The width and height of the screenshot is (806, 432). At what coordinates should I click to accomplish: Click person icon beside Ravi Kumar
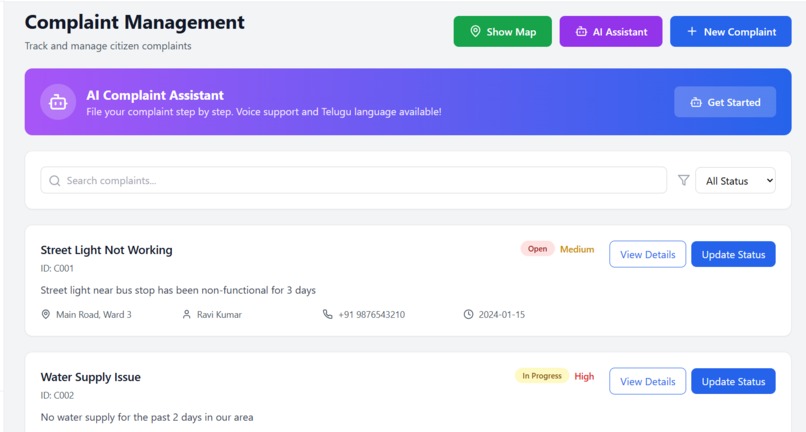point(187,314)
